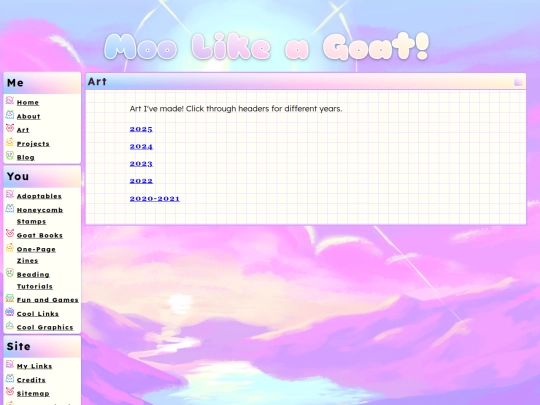Click the icon beside Beading Tutorials
The height and width of the screenshot is (405, 540).
10,273
